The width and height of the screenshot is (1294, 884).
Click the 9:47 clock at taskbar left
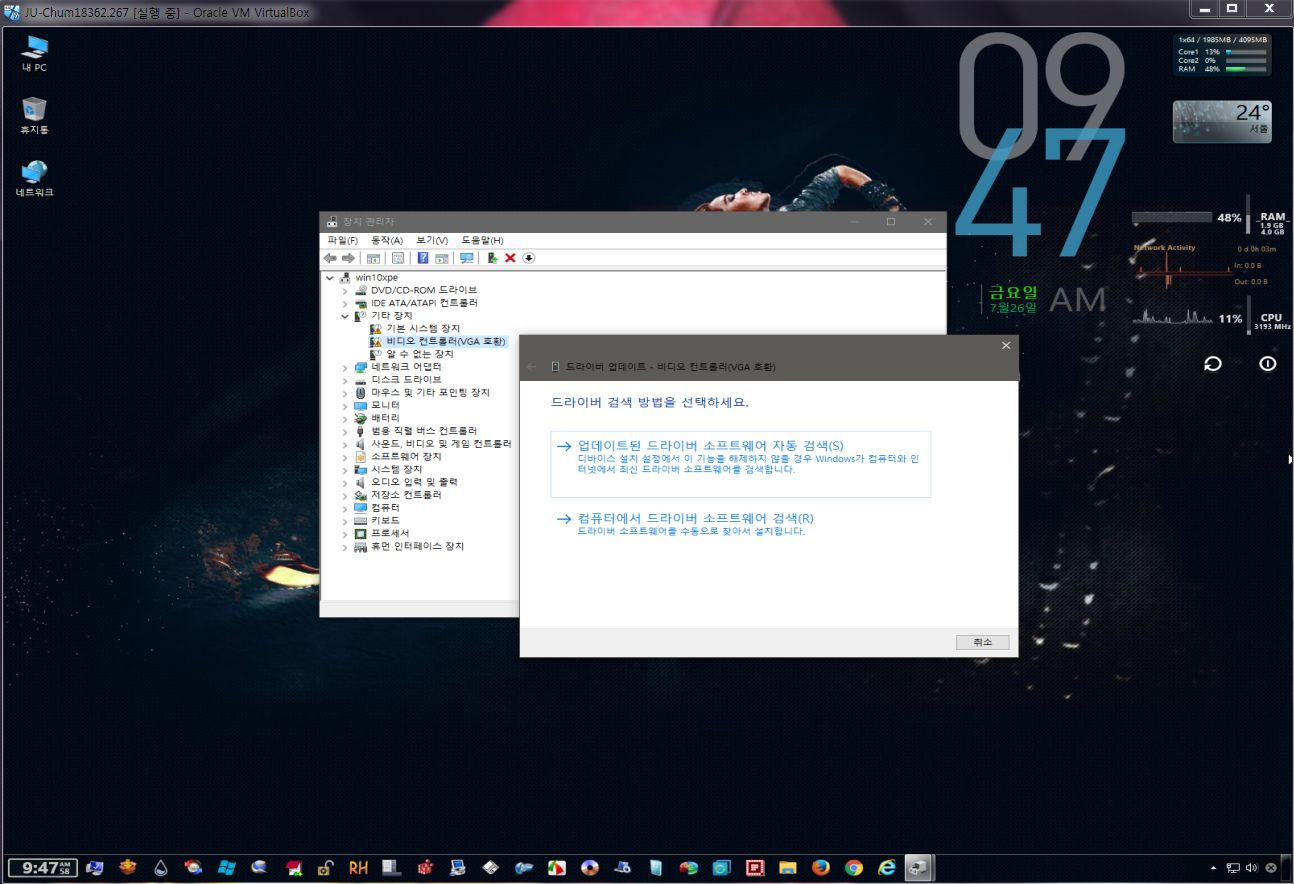[43, 868]
